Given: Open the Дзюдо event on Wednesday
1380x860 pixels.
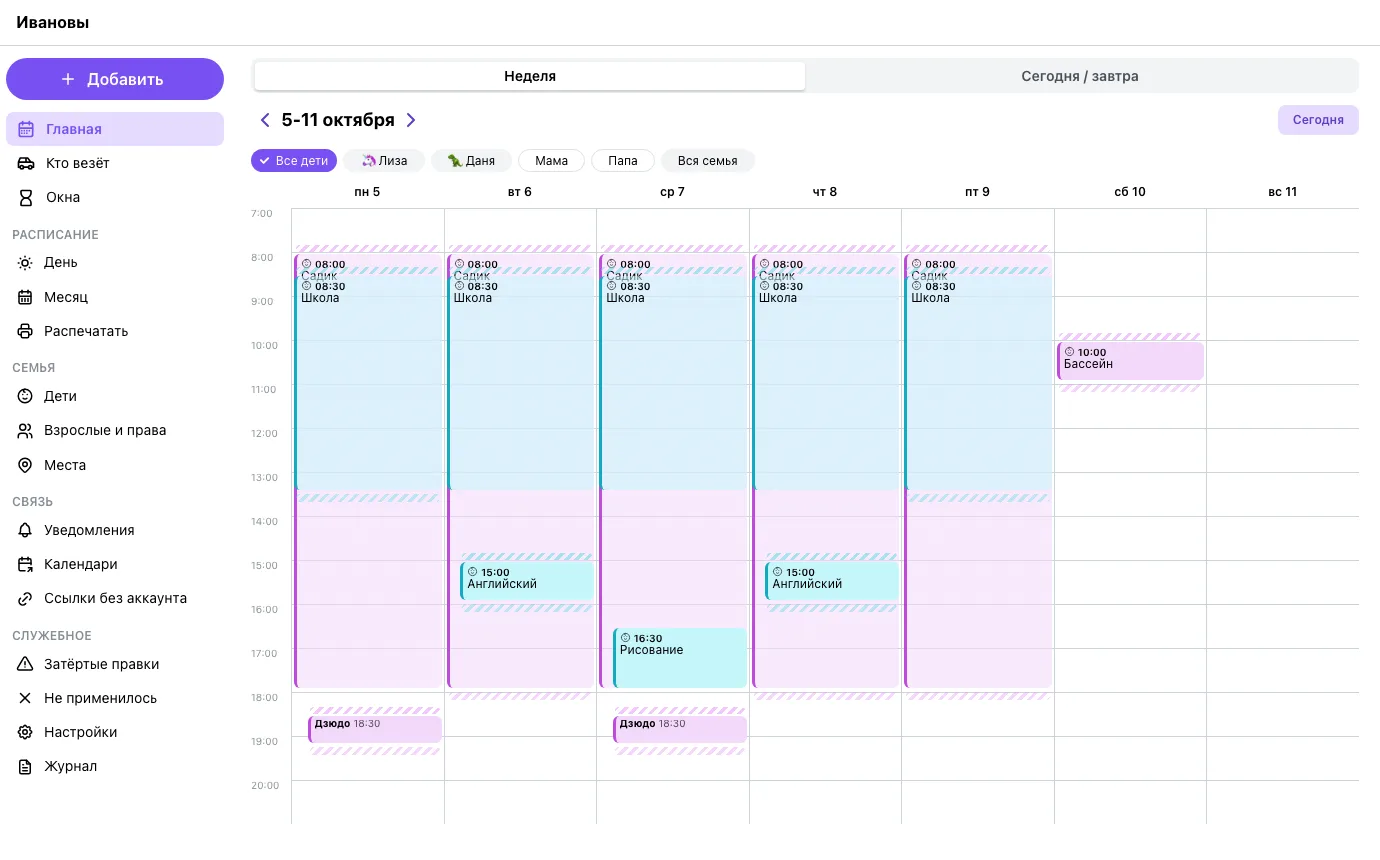Looking at the screenshot, I should coord(680,729).
